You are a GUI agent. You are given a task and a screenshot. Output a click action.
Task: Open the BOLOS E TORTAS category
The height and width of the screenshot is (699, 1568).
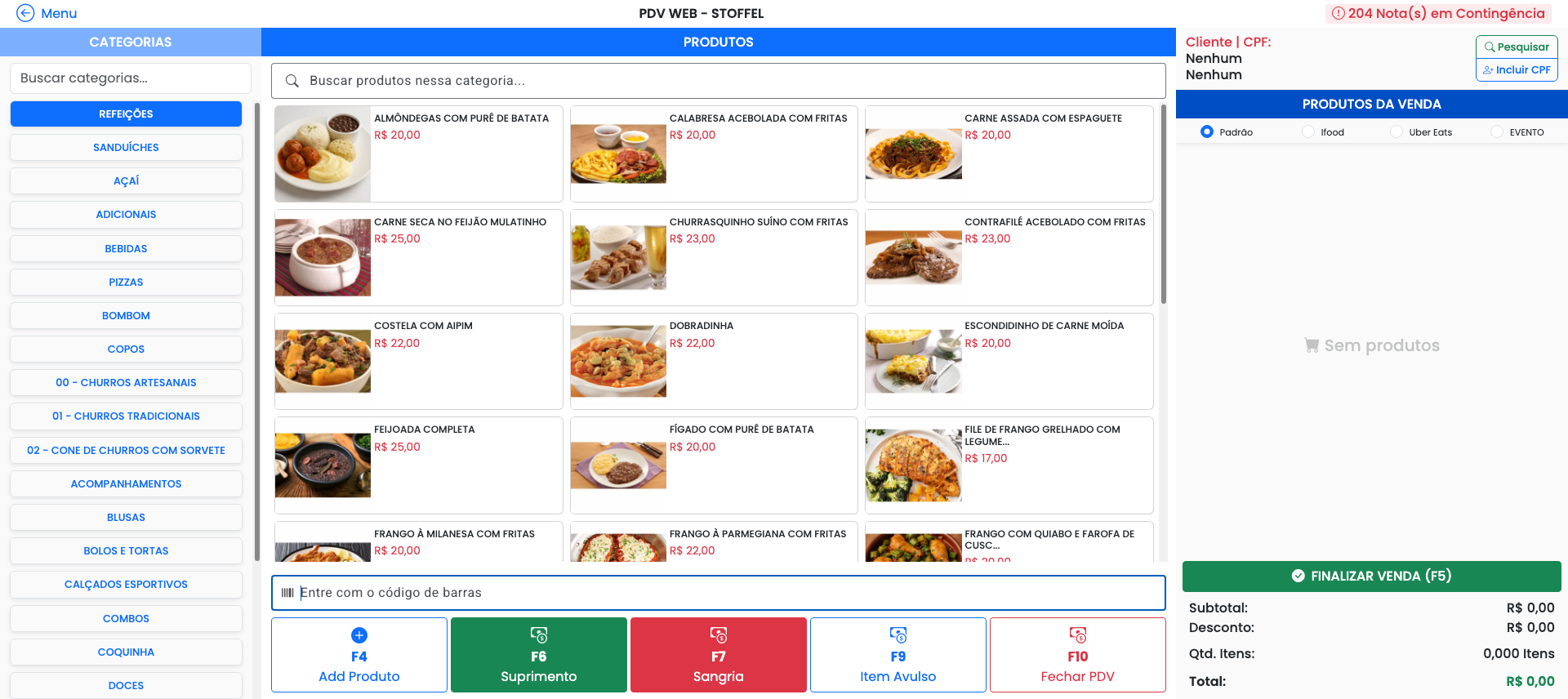coord(126,551)
